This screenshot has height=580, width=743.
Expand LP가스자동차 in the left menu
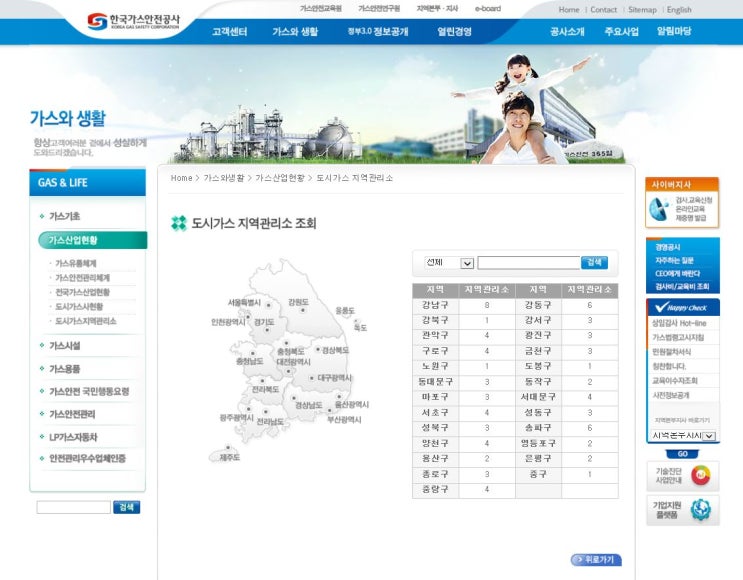tap(73, 437)
